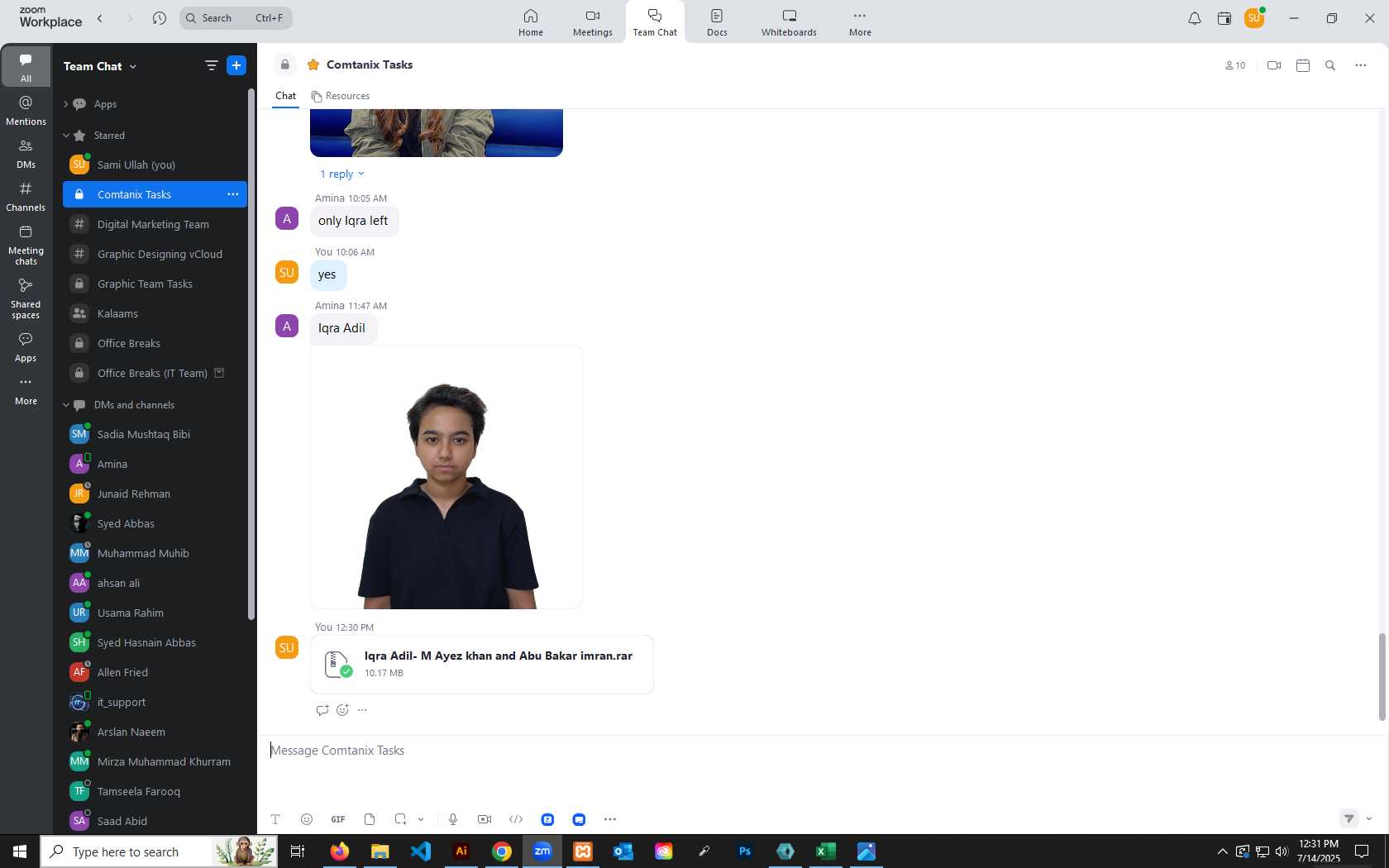Start a video meeting with Comtanix Tasks
Viewport: 1389px width, 868px height.
click(1274, 65)
